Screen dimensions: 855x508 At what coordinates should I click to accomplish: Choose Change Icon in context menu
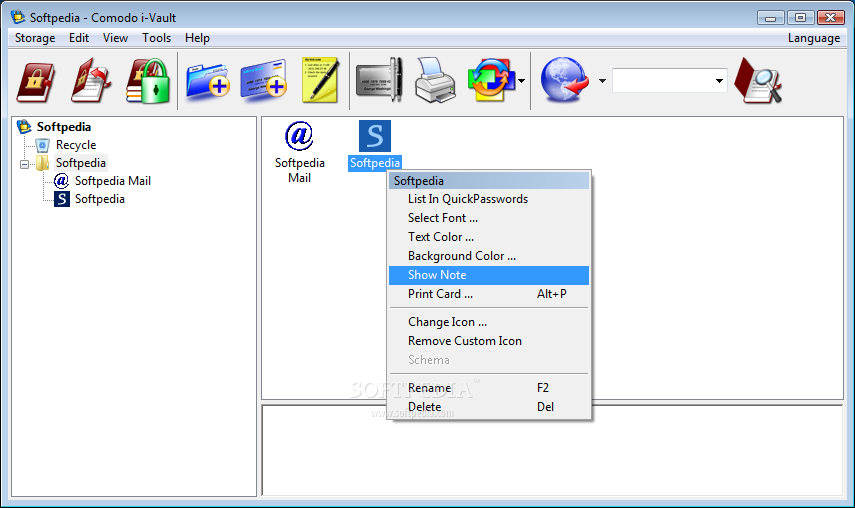point(489,322)
